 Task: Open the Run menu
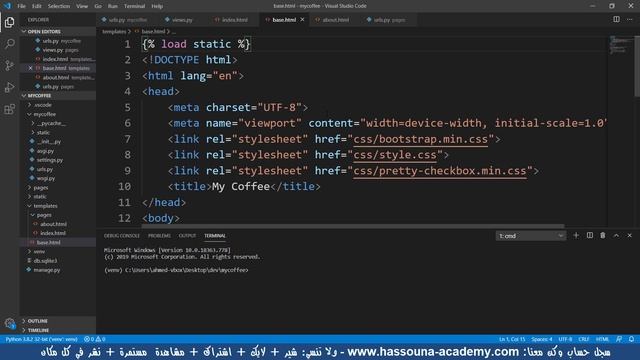pos(113,6)
